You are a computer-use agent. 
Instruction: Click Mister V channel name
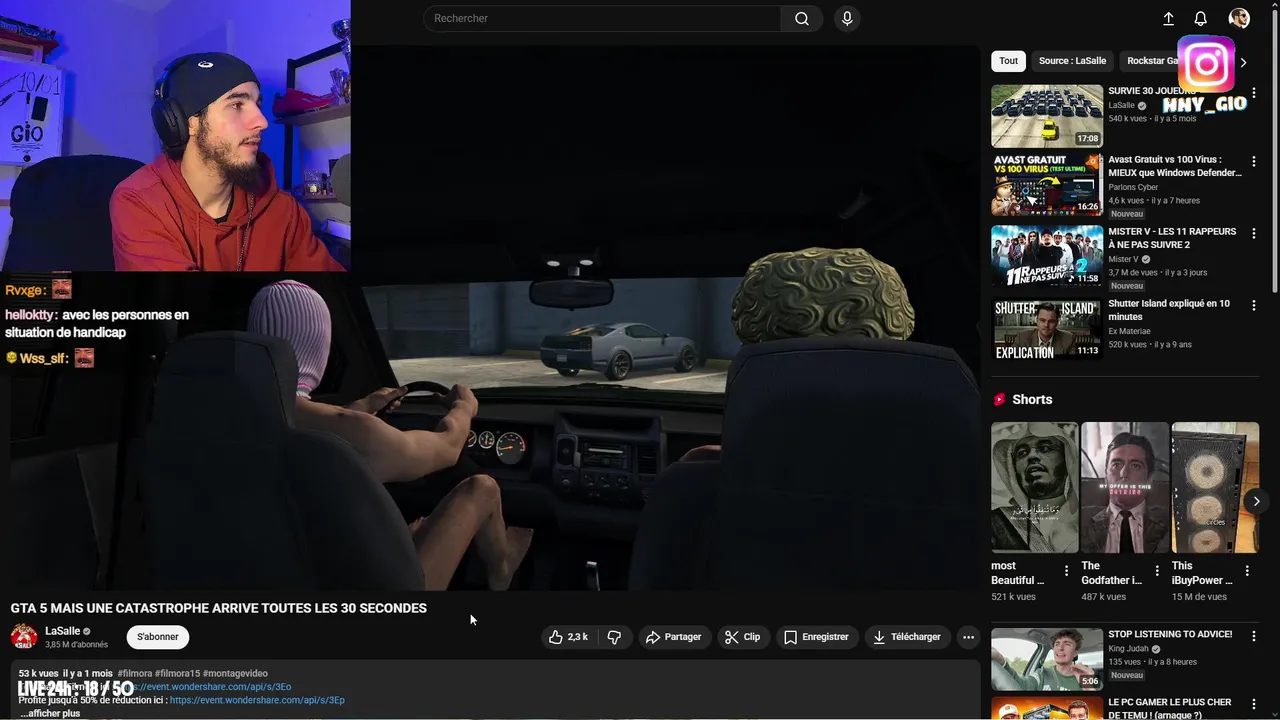[1123, 260]
